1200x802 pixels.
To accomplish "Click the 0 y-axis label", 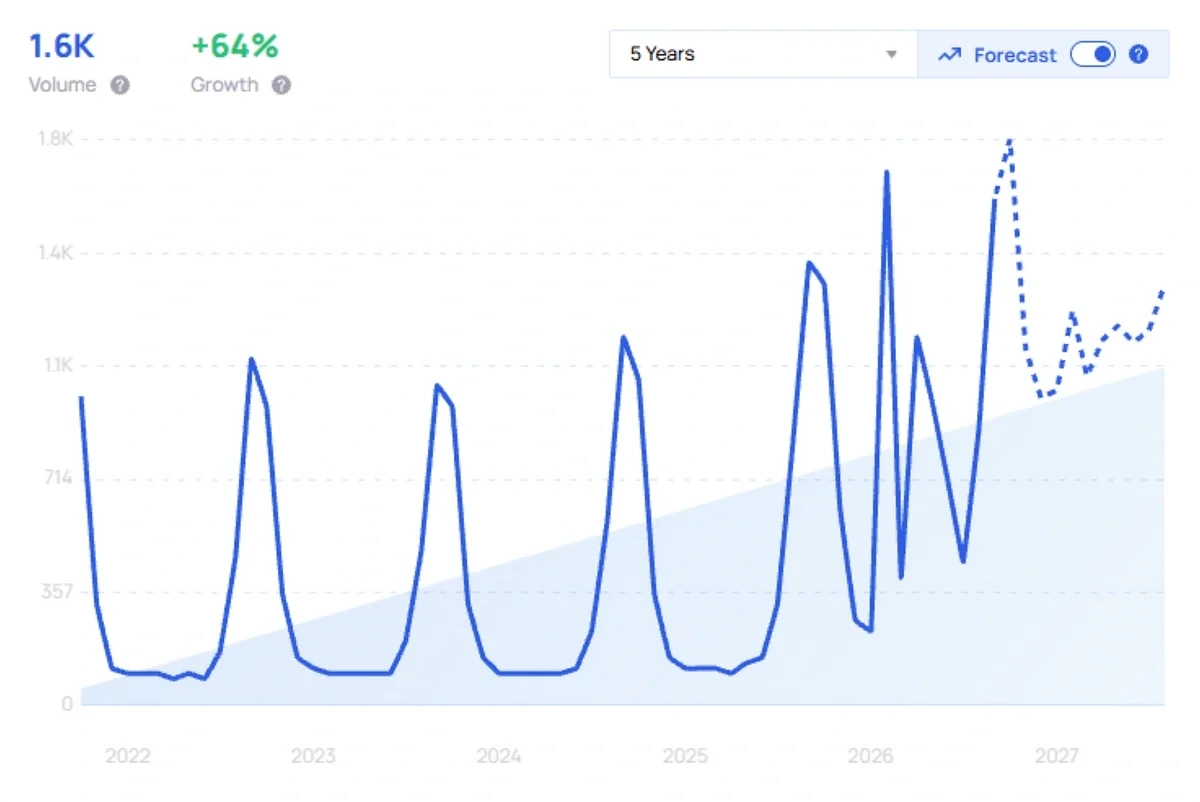I will [x=68, y=704].
